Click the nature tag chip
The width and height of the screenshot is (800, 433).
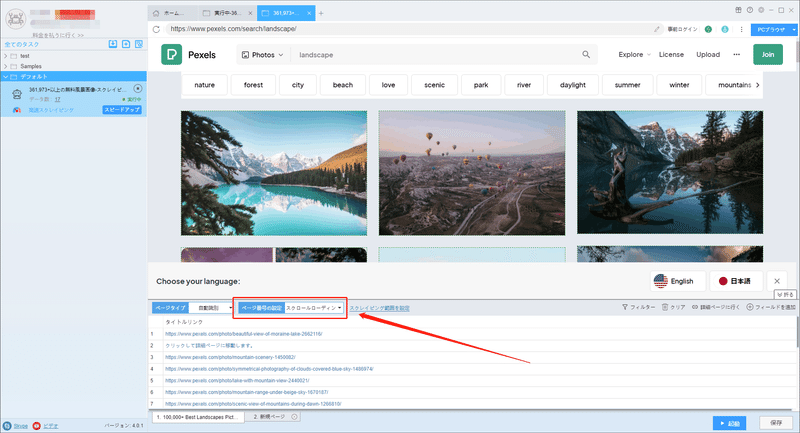click(x=205, y=85)
